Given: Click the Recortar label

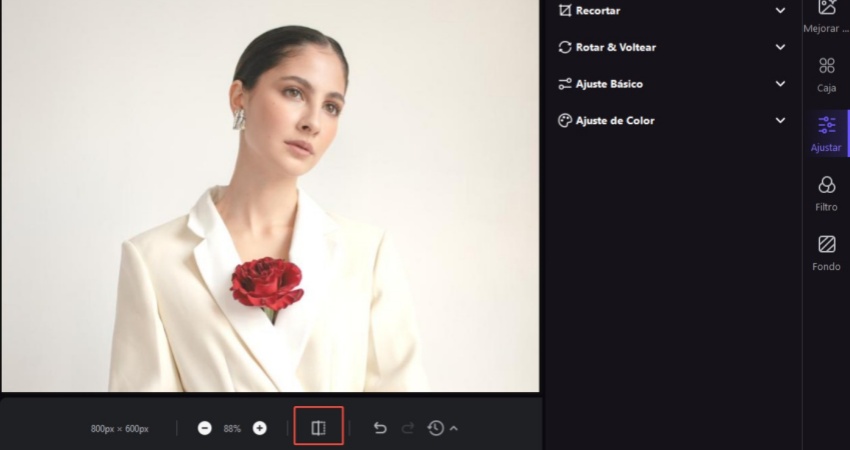Looking at the screenshot, I should tap(597, 11).
